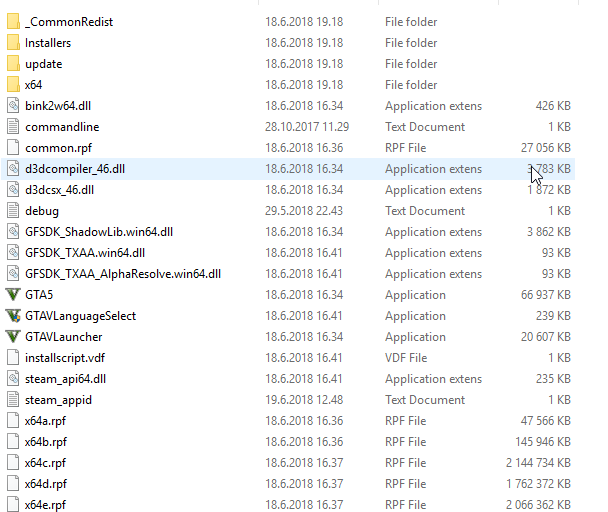Click the commandline file name
This screenshot has height=512, width=608.
point(62,126)
